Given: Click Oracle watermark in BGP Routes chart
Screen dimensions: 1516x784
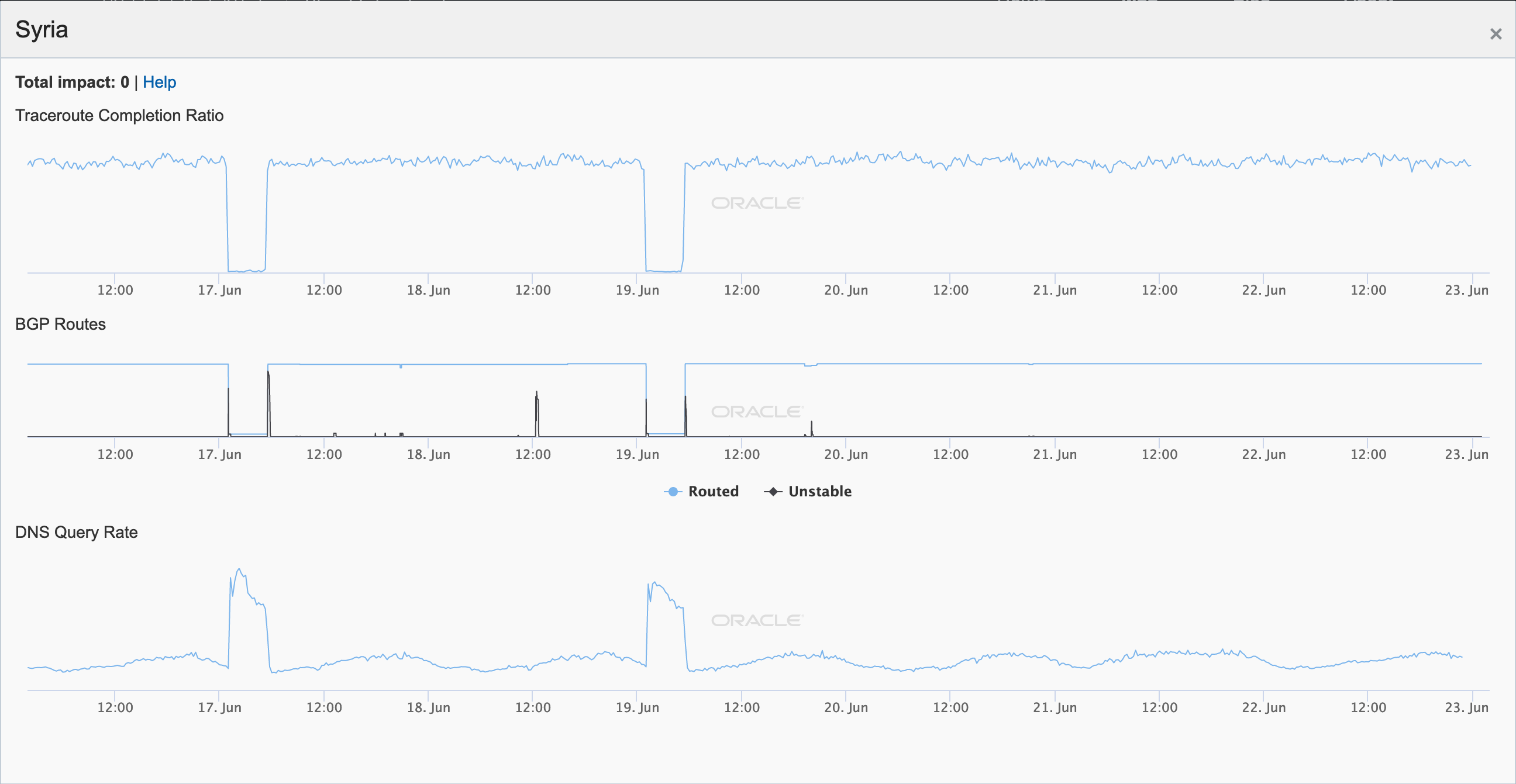Looking at the screenshot, I should click(757, 412).
